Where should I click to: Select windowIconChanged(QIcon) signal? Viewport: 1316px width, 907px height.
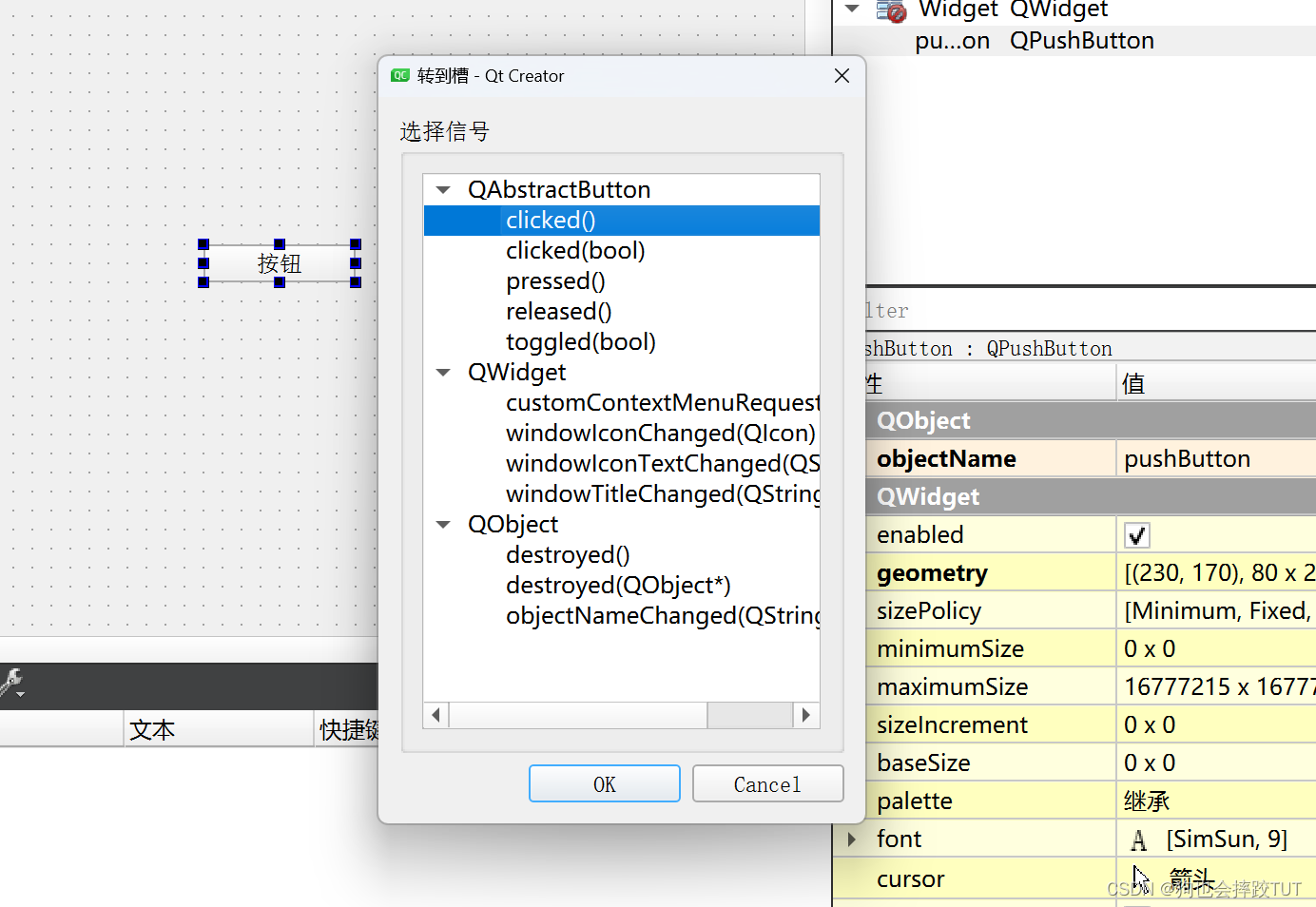click(661, 434)
